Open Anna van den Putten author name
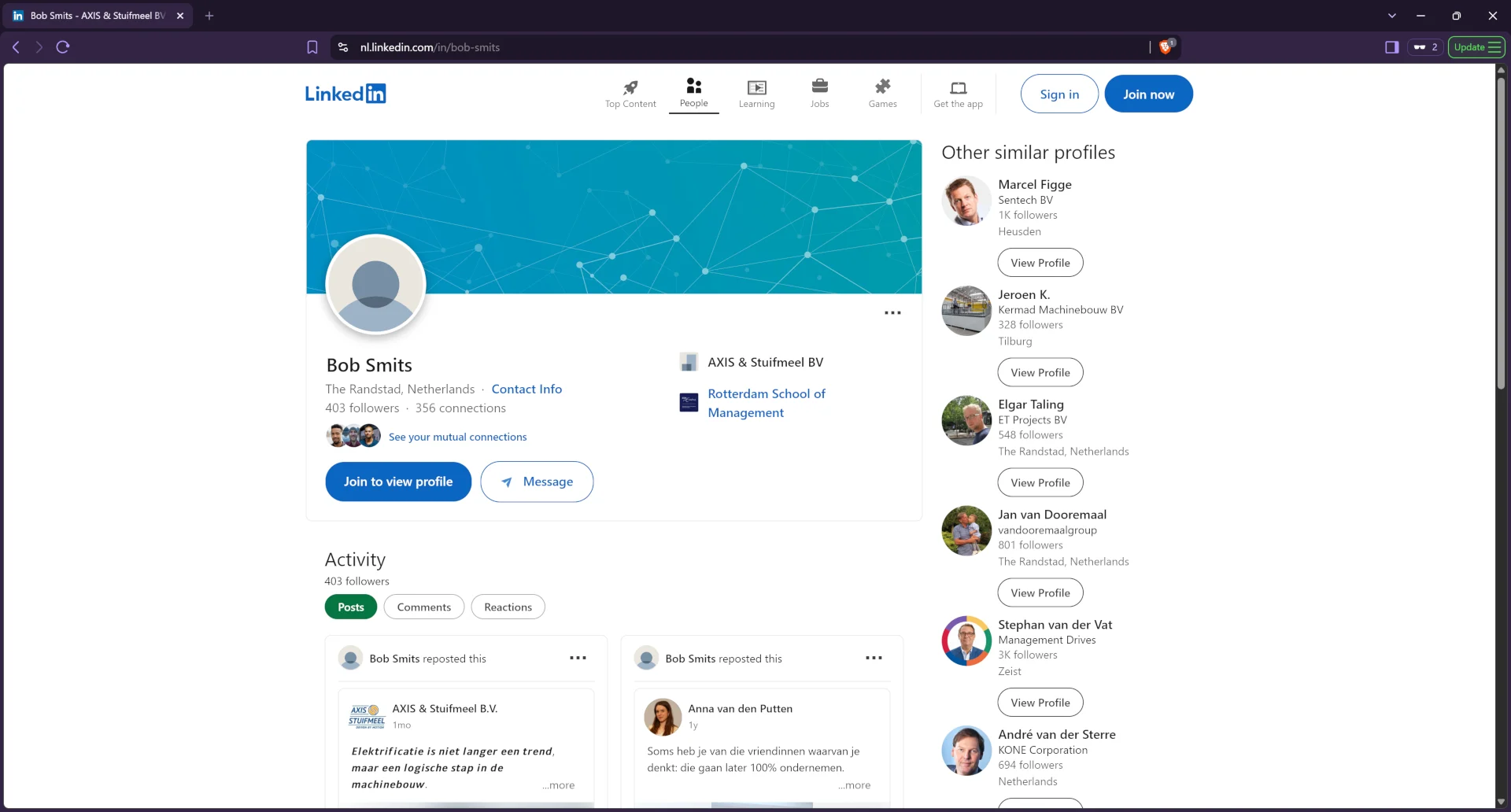Image resolution: width=1511 pixels, height=812 pixels. (x=740, y=708)
